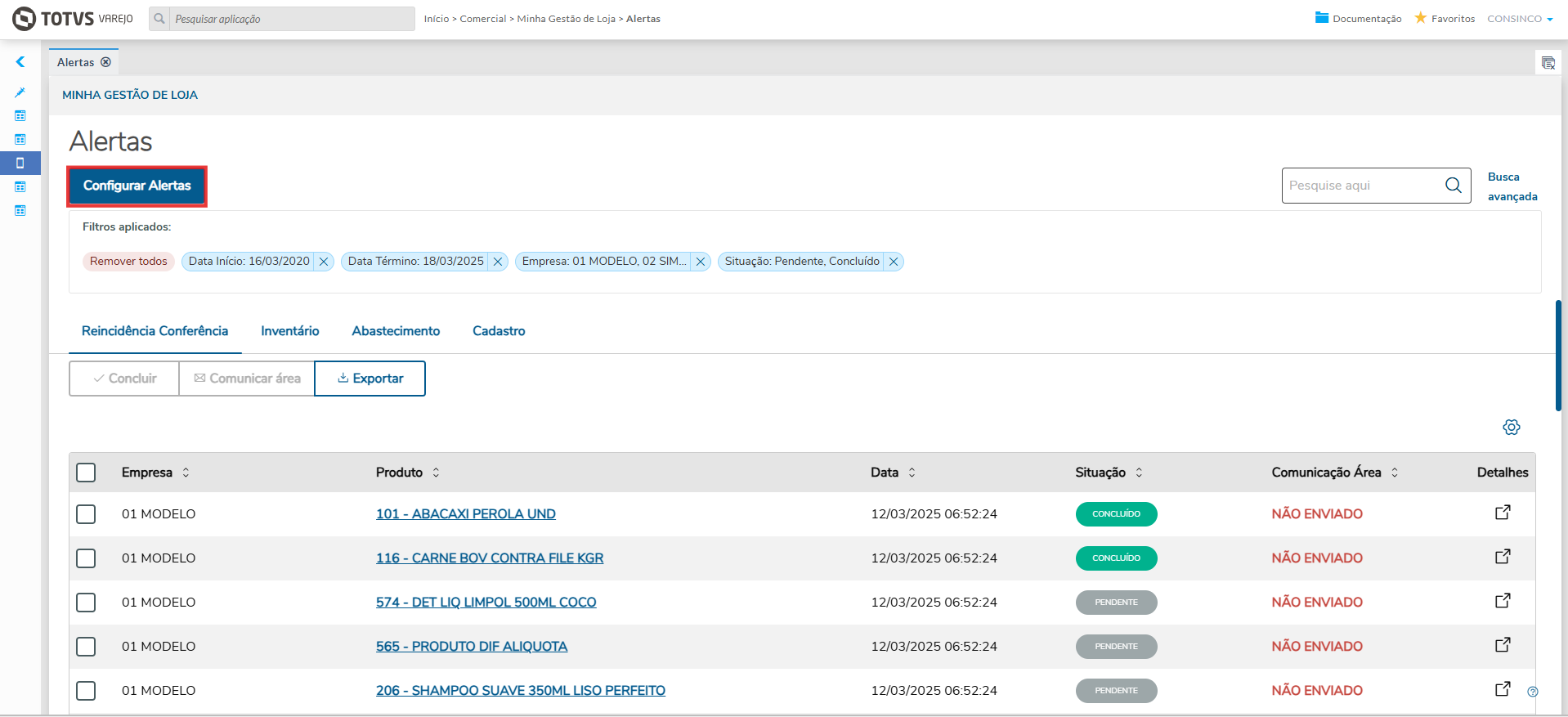Check the box for 574 - DET LIQ LIMPOL
1568x717 pixels.
coord(86,603)
